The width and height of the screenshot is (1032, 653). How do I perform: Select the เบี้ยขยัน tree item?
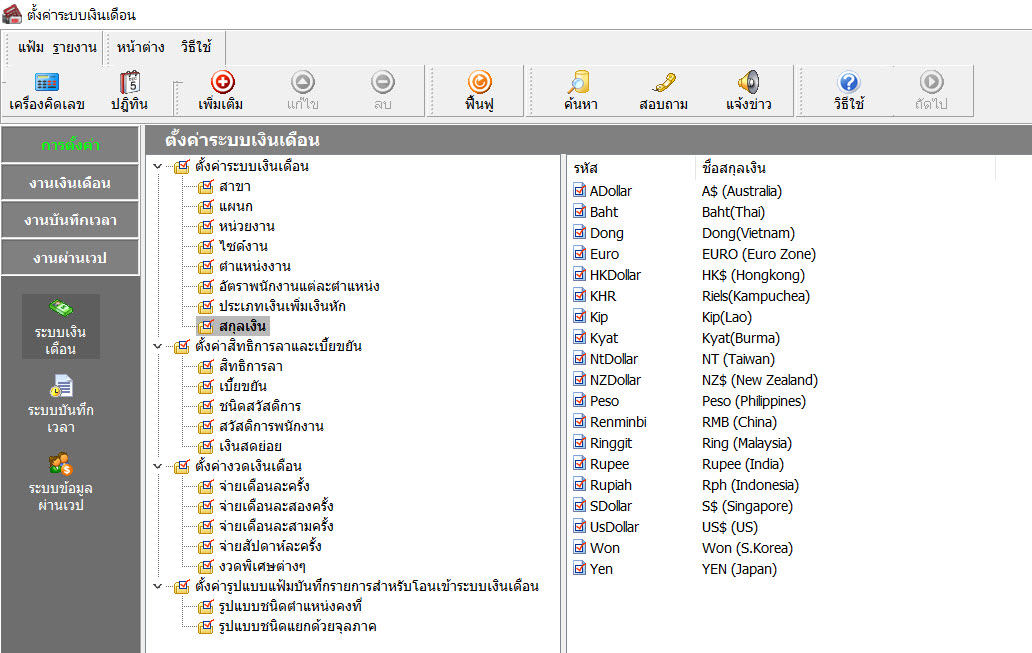click(x=243, y=386)
